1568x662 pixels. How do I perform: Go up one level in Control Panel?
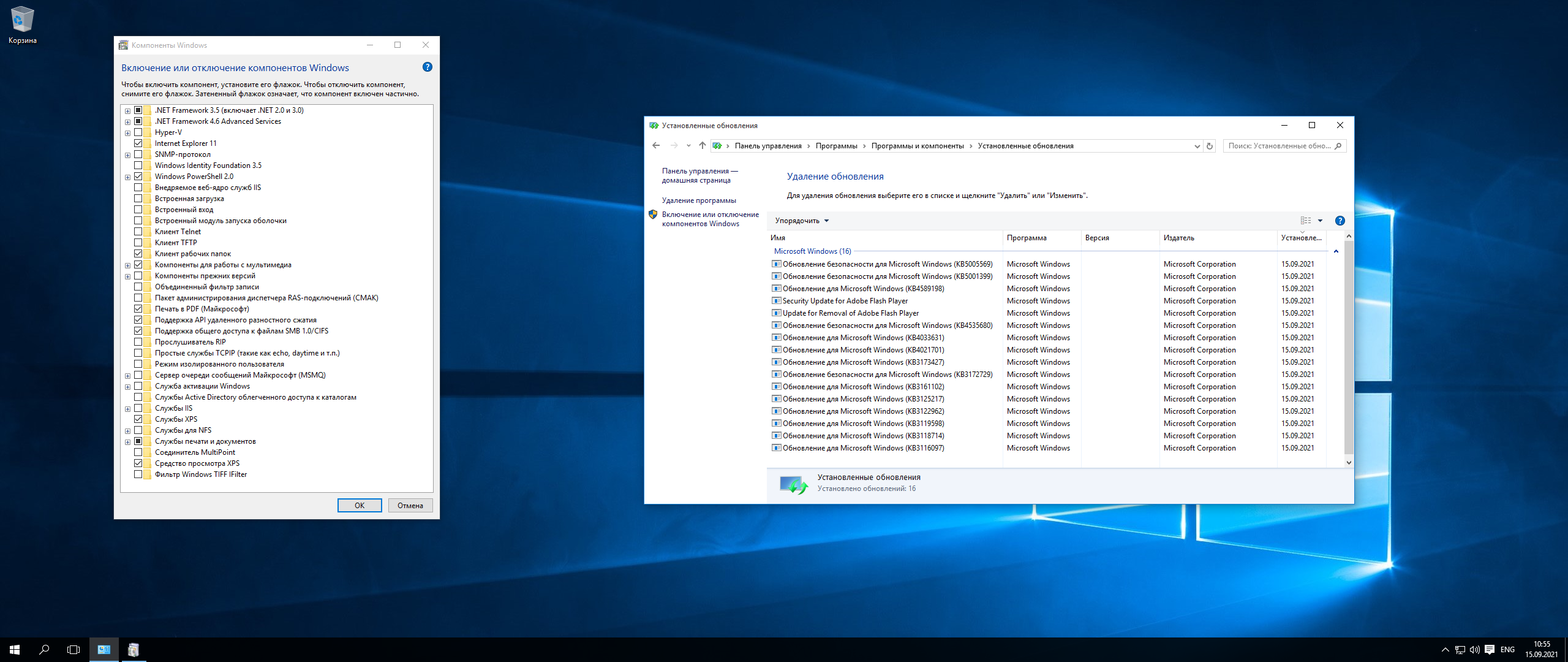coord(702,146)
